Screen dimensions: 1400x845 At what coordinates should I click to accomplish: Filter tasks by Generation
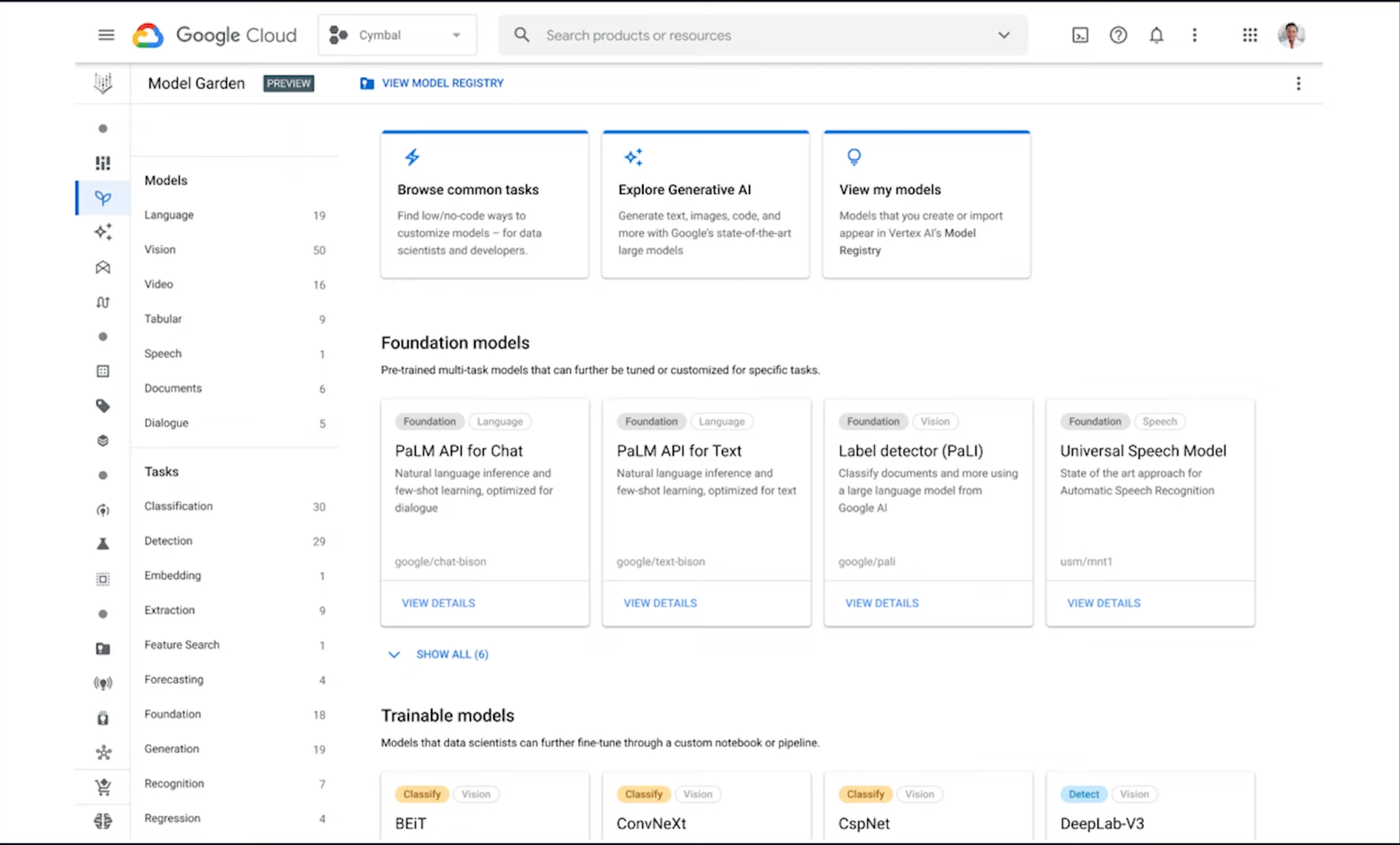pyautogui.click(x=235, y=749)
